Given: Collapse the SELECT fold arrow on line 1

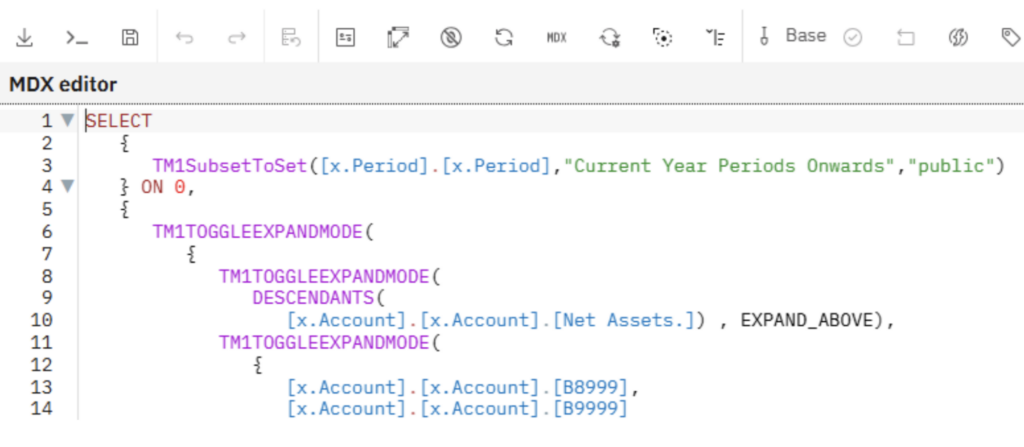Looking at the screenshot, I should 67,120.
